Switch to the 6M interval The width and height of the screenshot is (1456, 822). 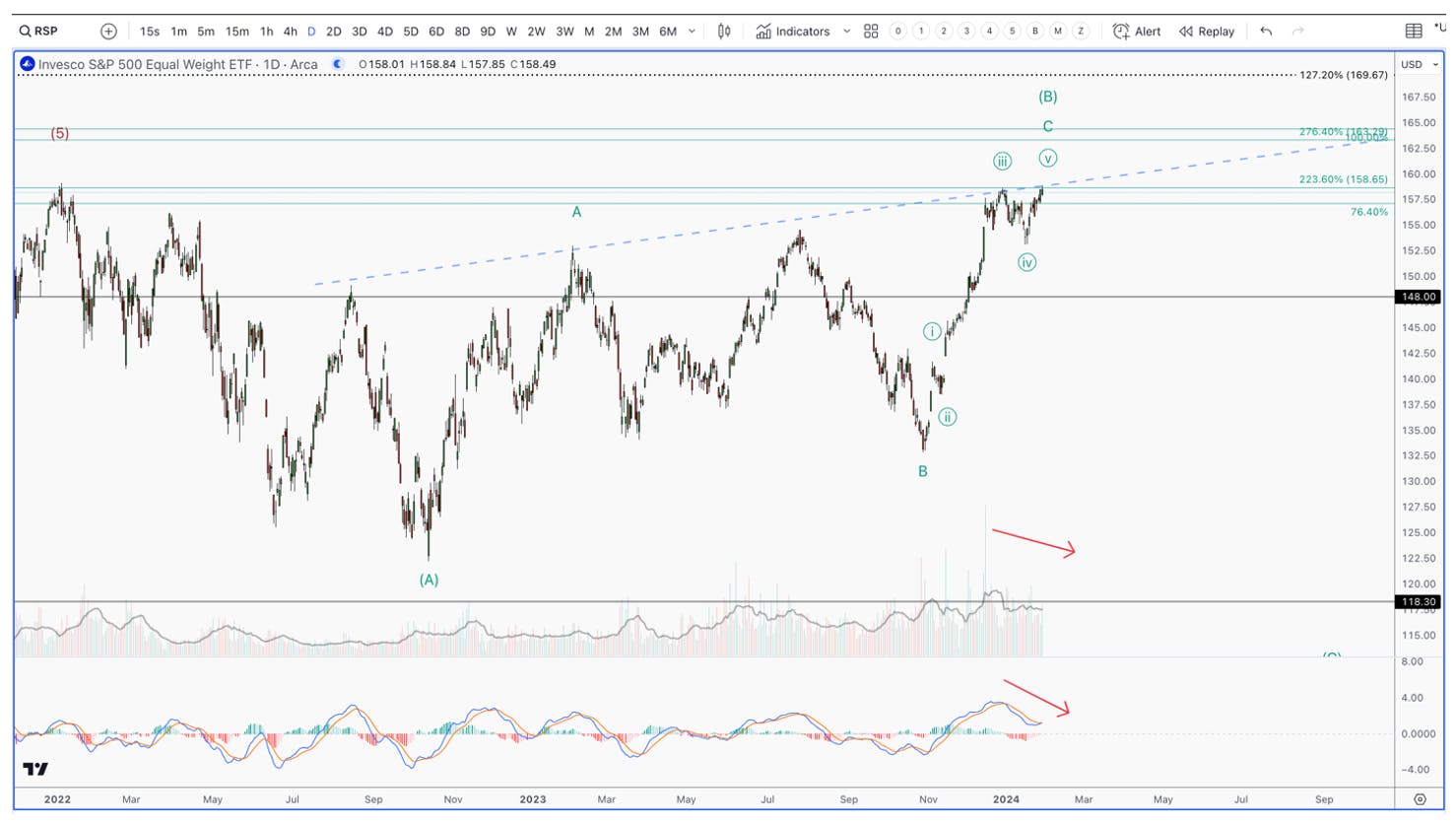tap(668, 32)
